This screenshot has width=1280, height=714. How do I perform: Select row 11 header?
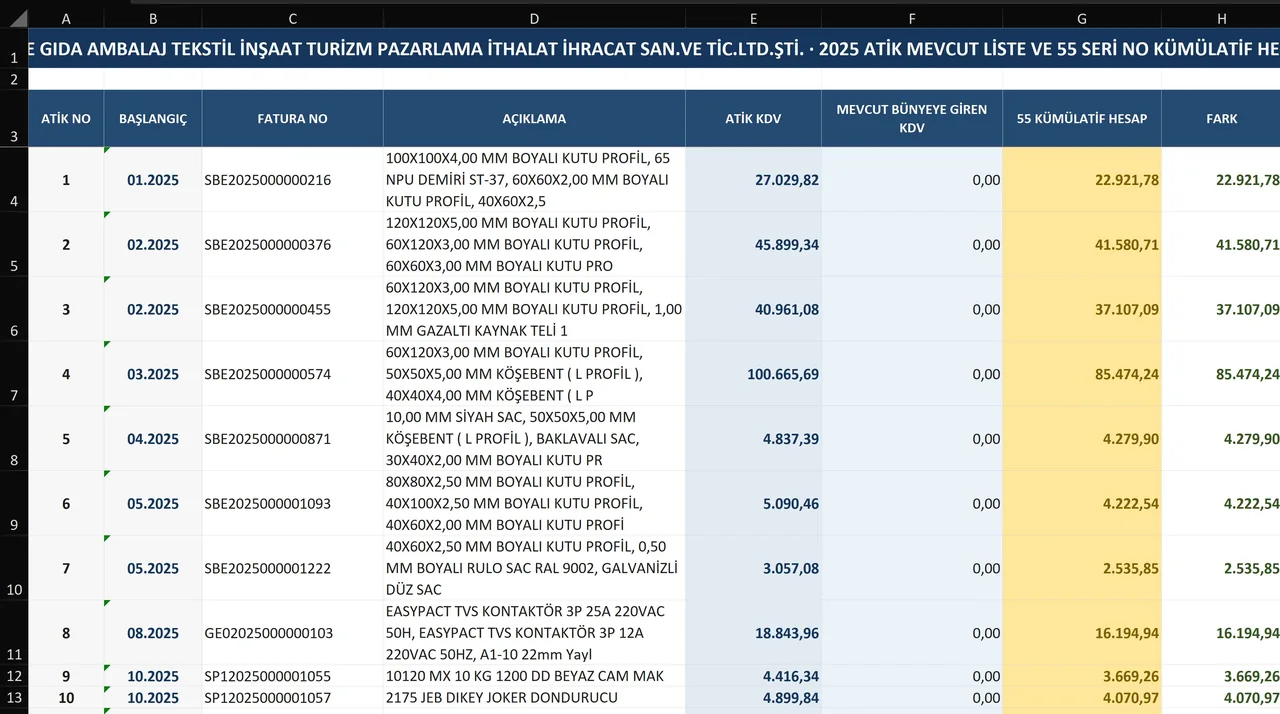(x=14, y=633)
